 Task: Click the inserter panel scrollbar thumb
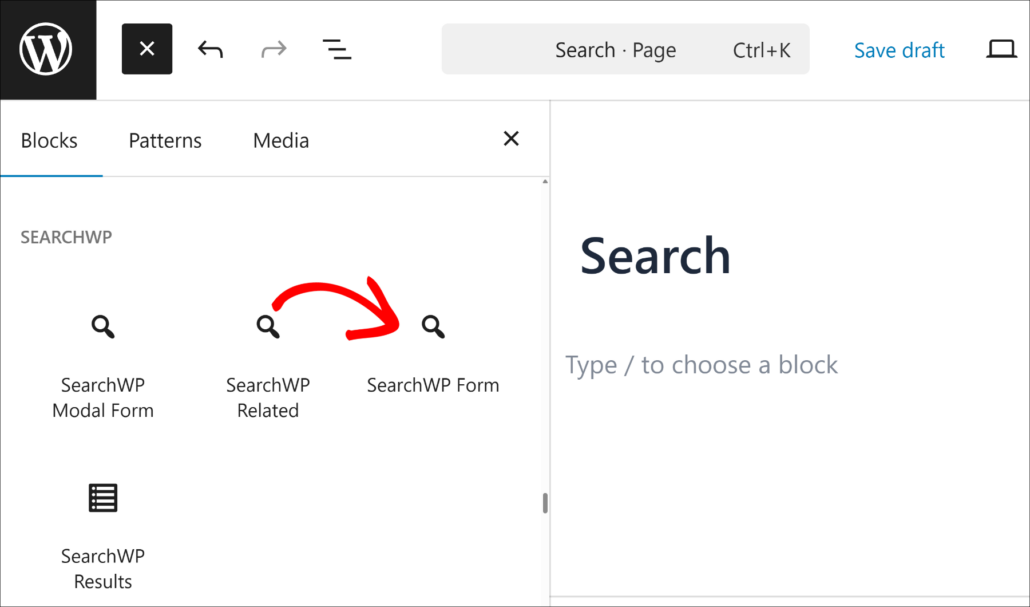pos(545,503)
